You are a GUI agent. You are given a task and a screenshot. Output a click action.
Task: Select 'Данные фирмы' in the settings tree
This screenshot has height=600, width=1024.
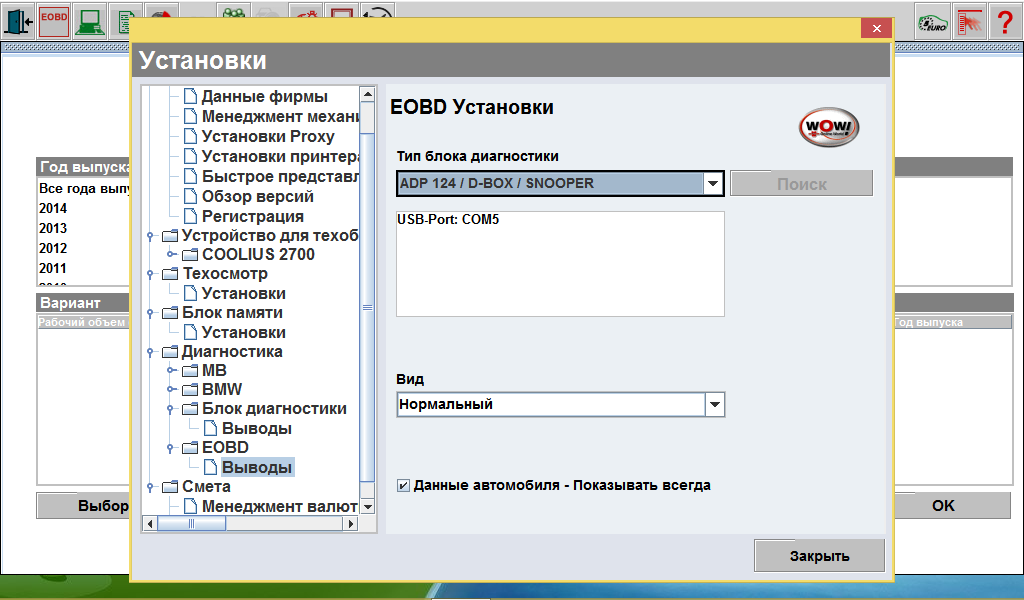pyautogui.click(x=264, y=97)
